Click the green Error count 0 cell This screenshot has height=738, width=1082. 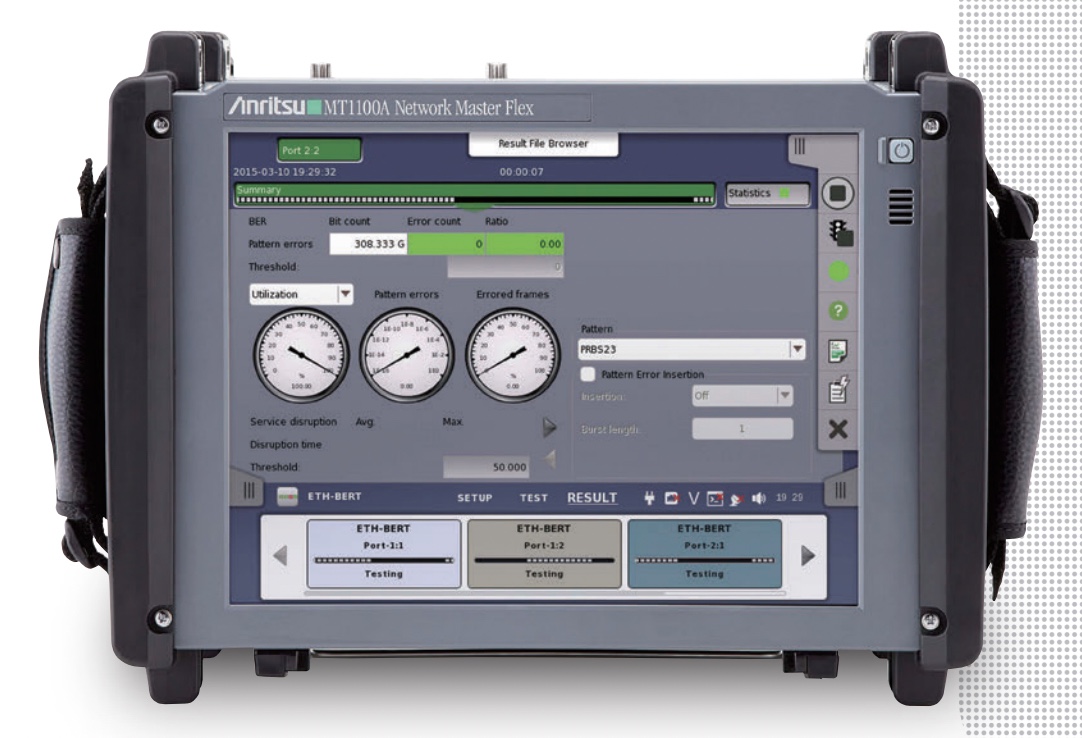point(446,244)
